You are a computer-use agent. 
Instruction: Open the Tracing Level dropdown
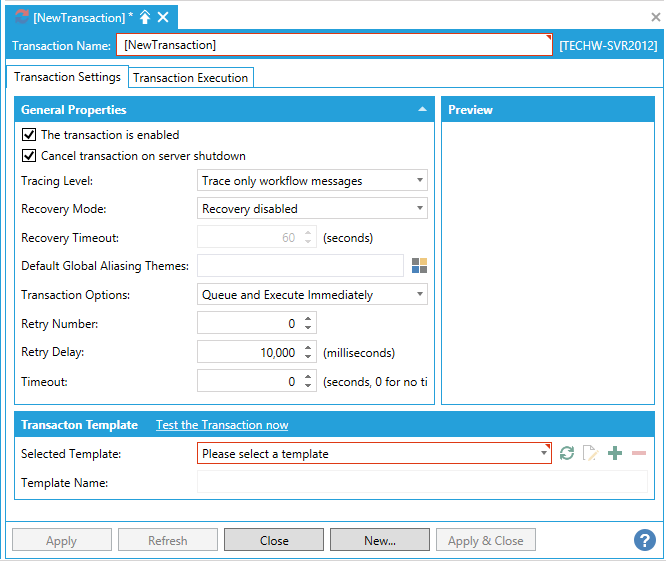point(313,181)
